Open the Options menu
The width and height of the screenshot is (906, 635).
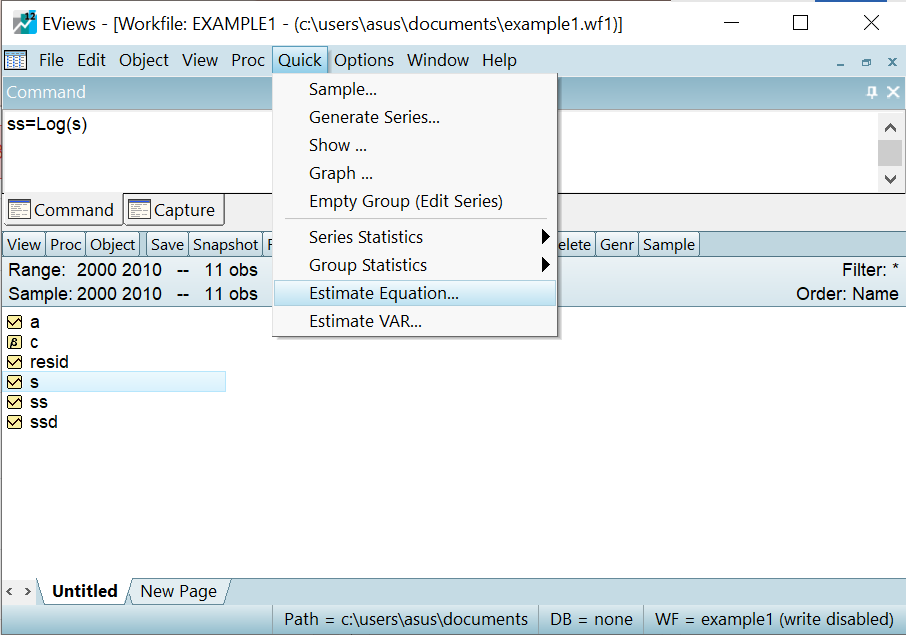coord(364,60)
